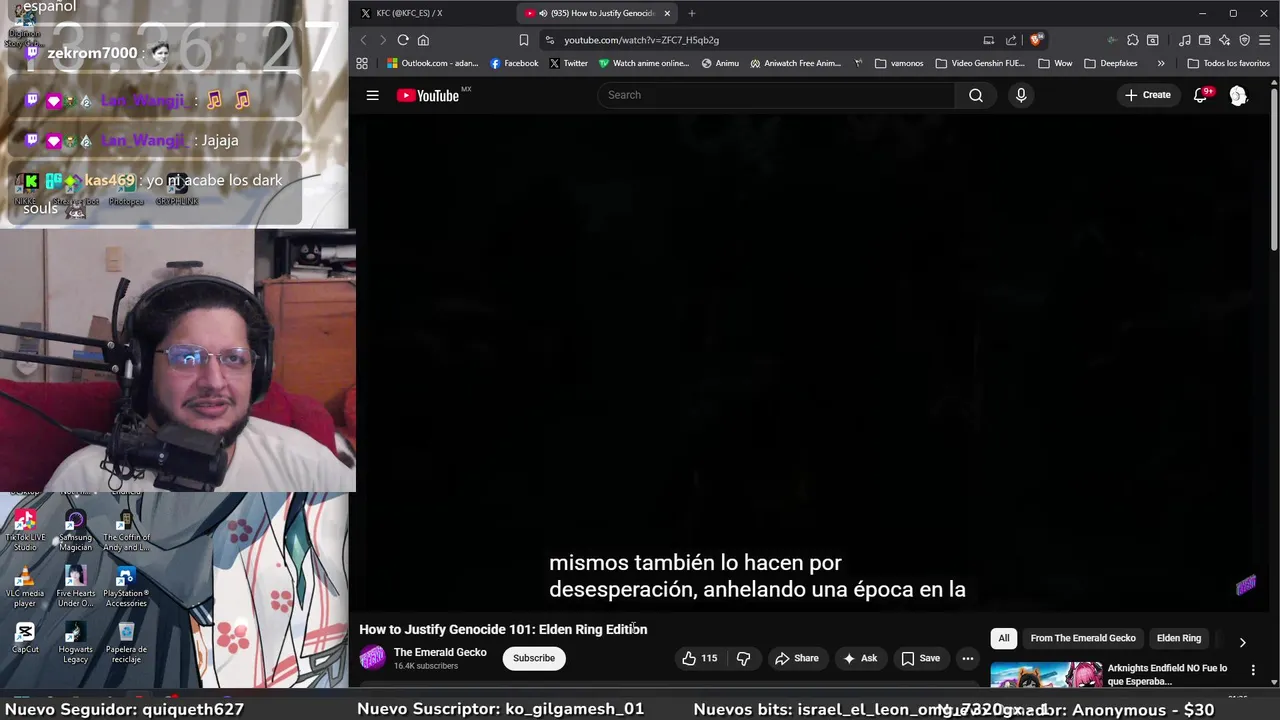The width and height of the screenshot is (1280, 720).
Task: Open Brave wallet toolbar icon
Action: [x=1204, y=40]
